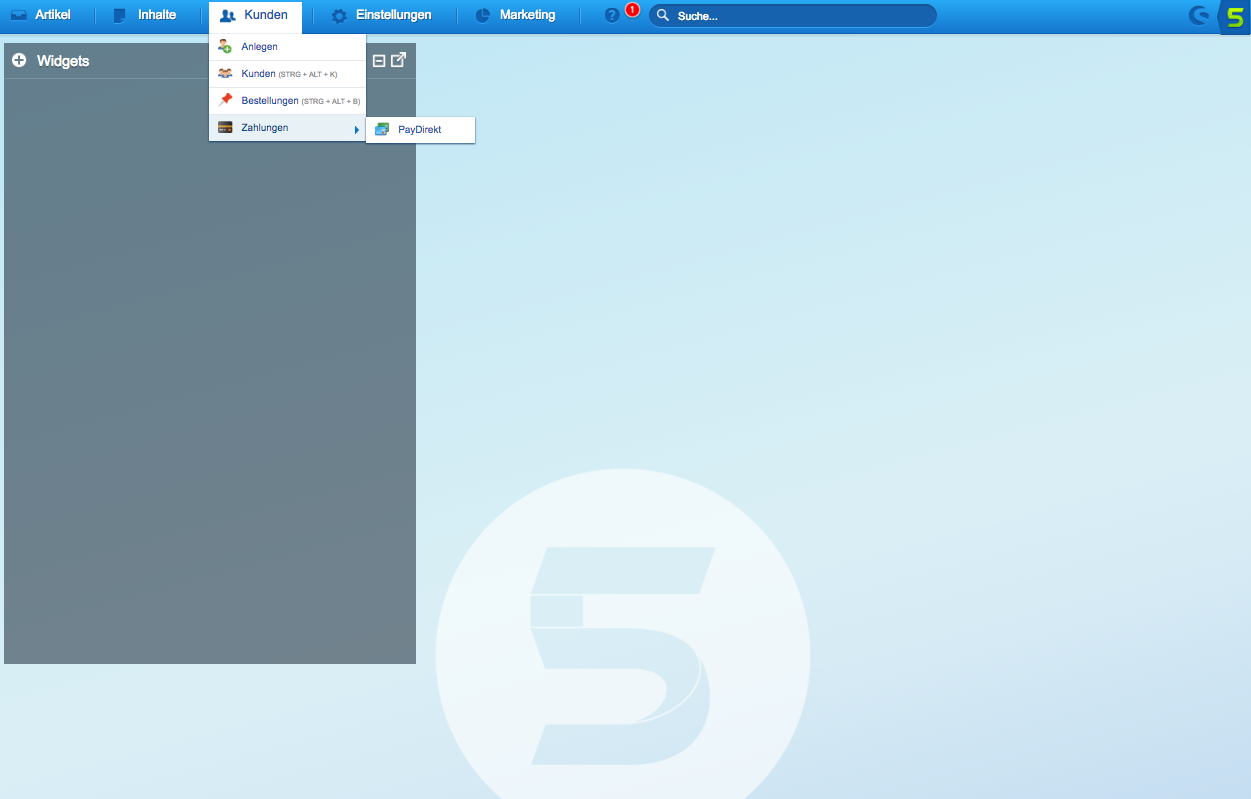The height and width of the screenshot is (799, 1251).
Task: Open the Artikel menu
Action: 42,16
